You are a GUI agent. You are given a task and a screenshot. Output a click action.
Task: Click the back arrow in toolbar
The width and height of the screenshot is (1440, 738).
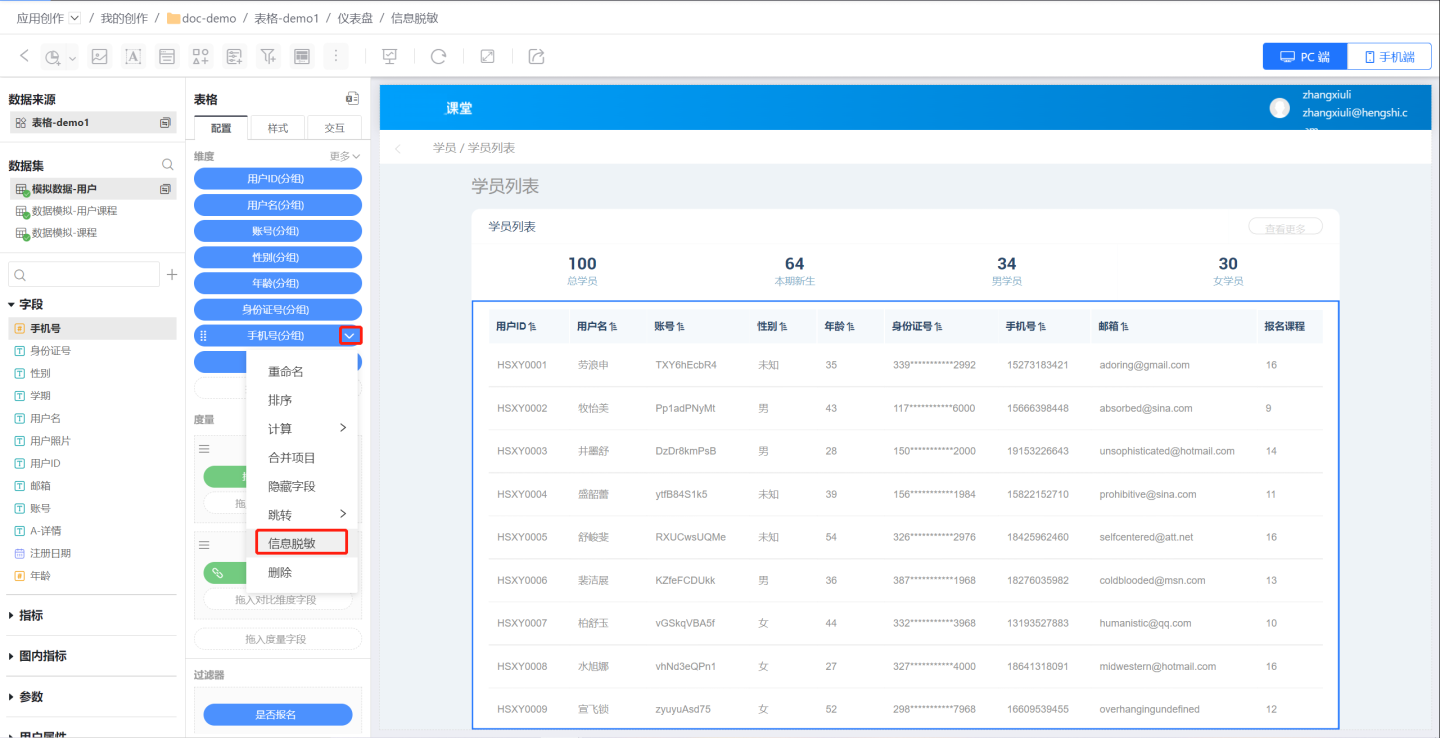point(24,56)
